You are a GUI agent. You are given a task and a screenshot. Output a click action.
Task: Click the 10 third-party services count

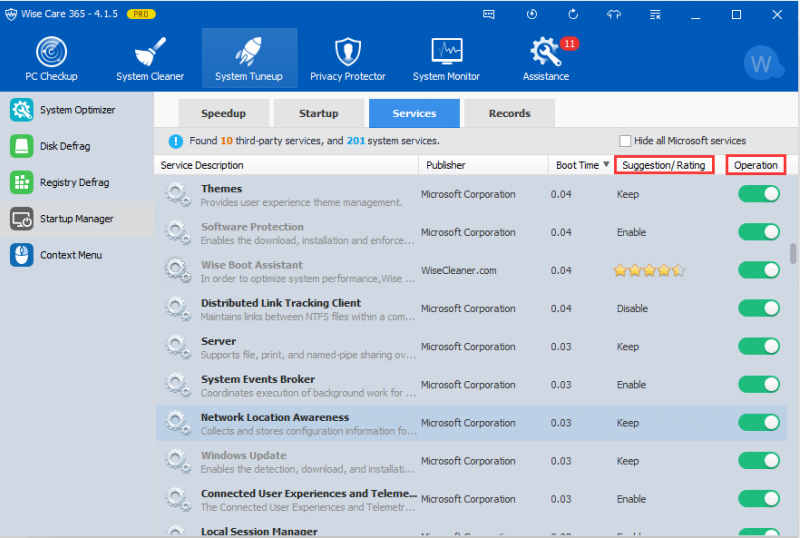click(x=226, y=141)
